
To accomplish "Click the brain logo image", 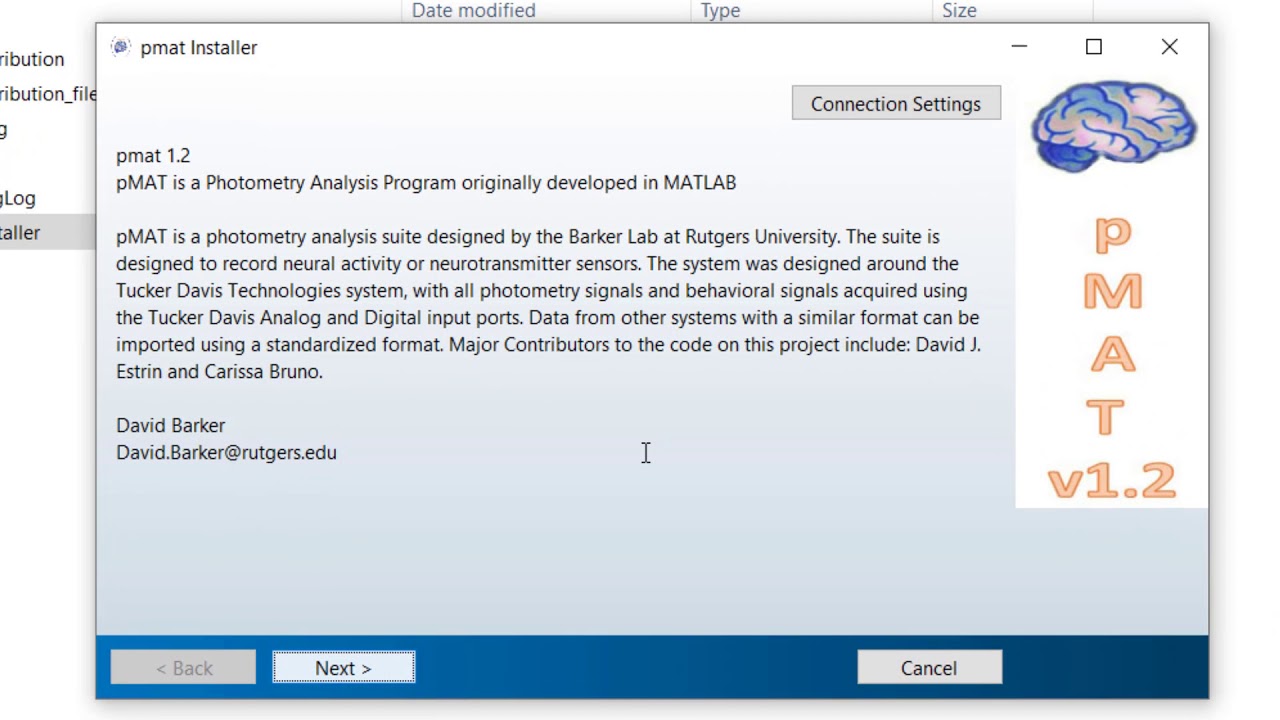I will coord(1113,127).
